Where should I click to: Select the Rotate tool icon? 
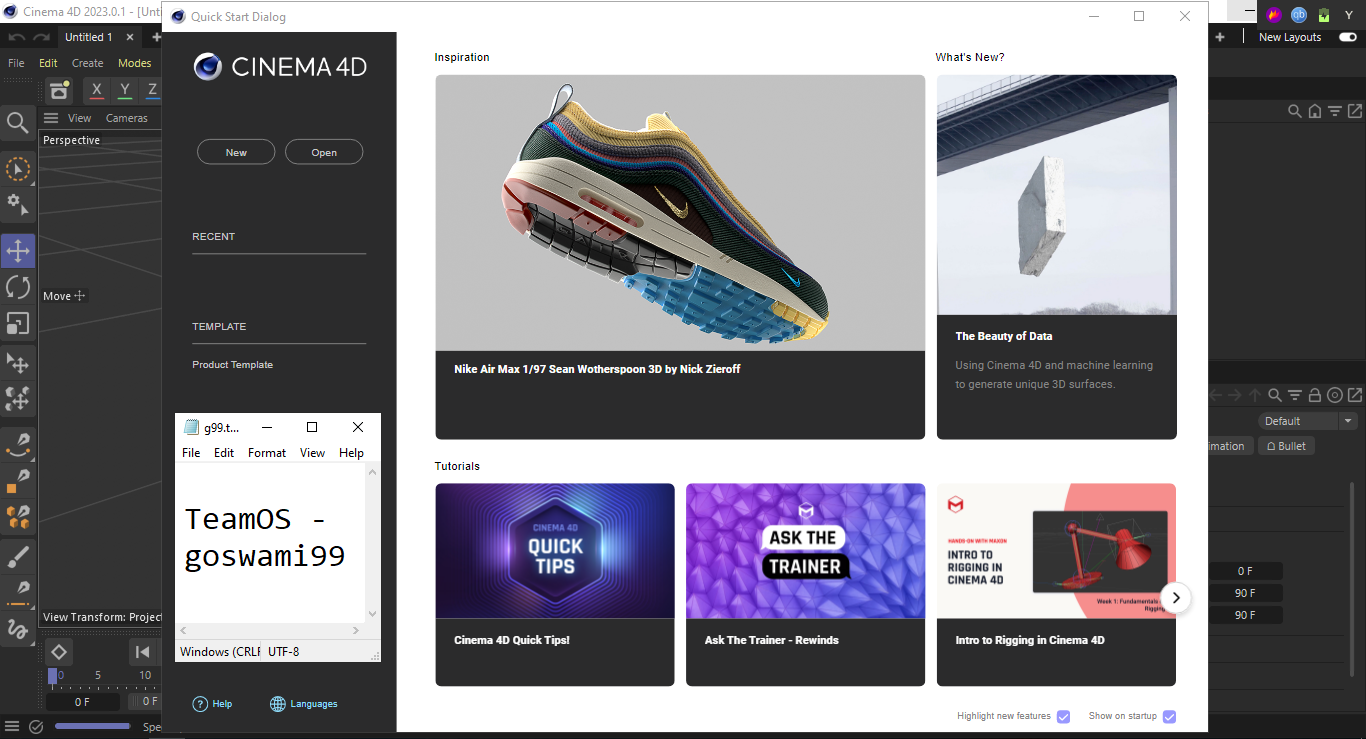pos(18,287)
